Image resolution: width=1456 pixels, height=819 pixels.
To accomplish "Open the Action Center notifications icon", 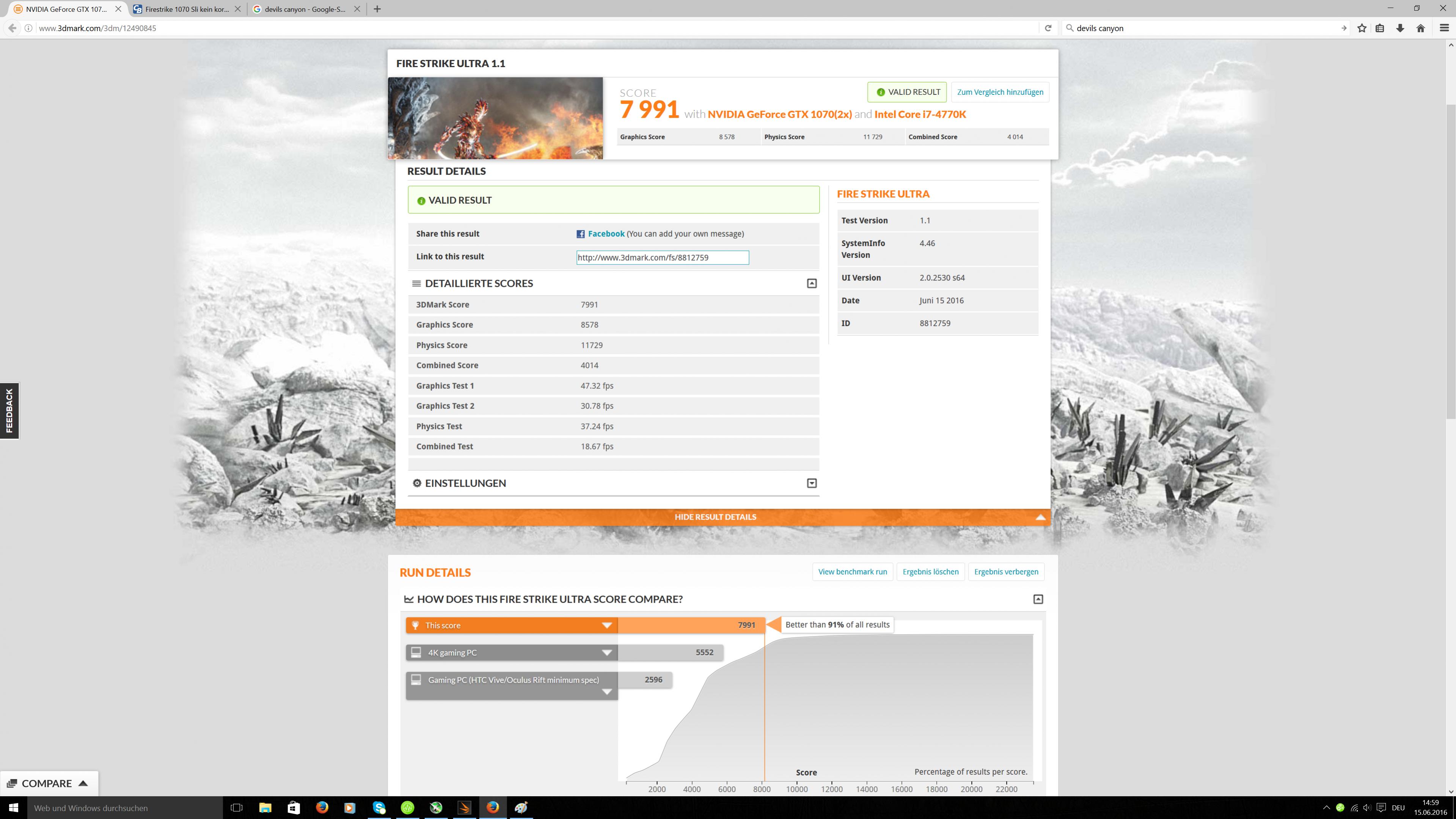I will tap(1381, 808).
